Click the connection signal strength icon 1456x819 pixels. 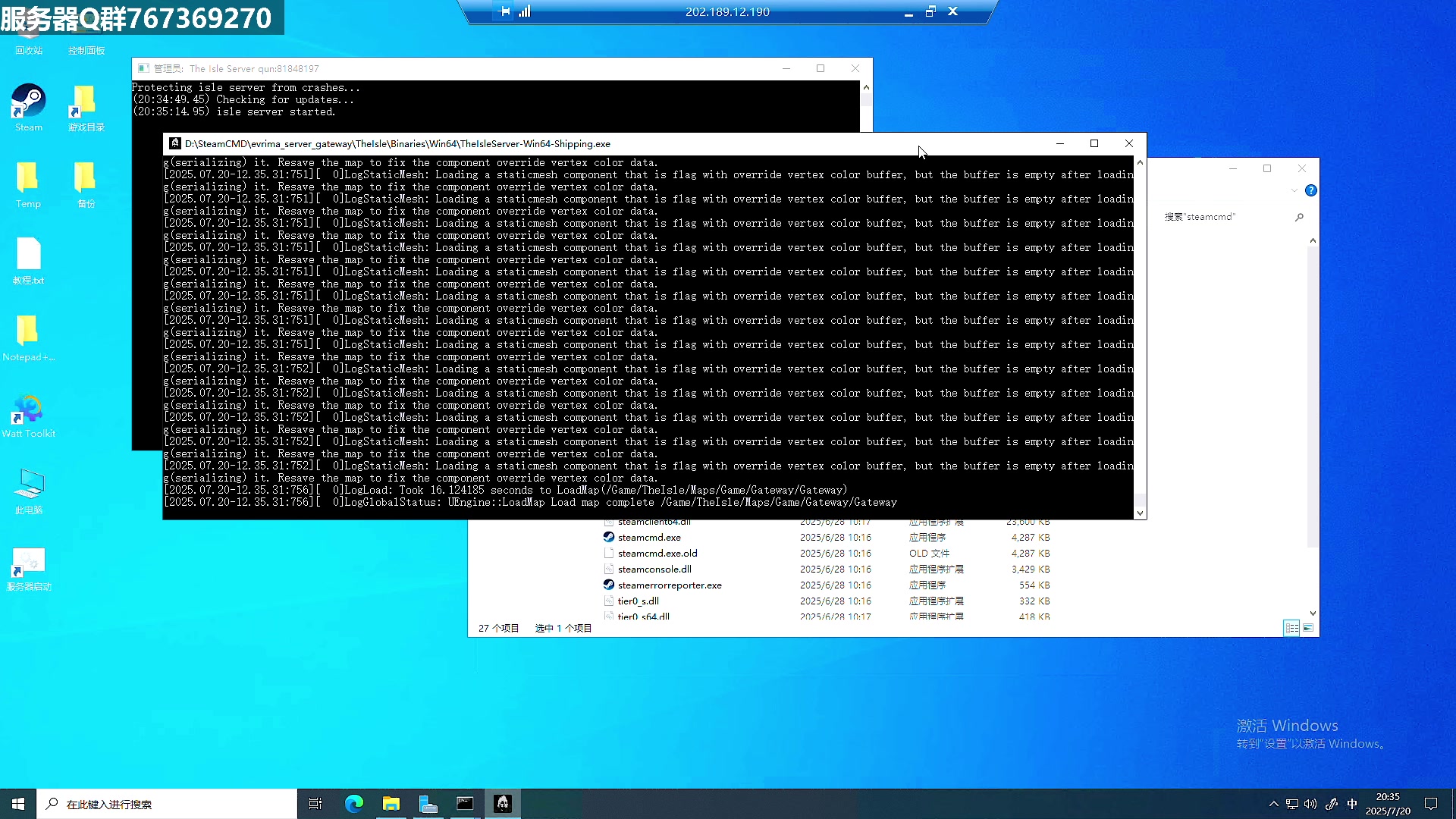point(525,11)
